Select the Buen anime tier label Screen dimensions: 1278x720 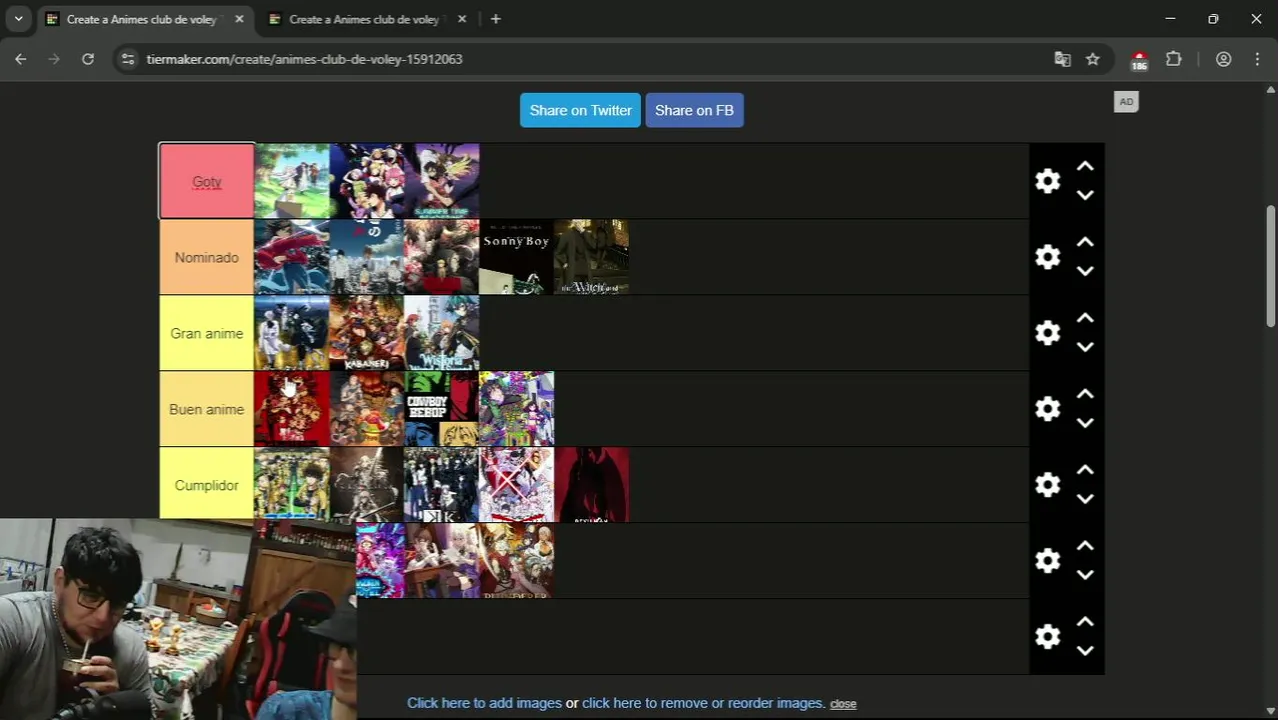(x=207, y=409)
